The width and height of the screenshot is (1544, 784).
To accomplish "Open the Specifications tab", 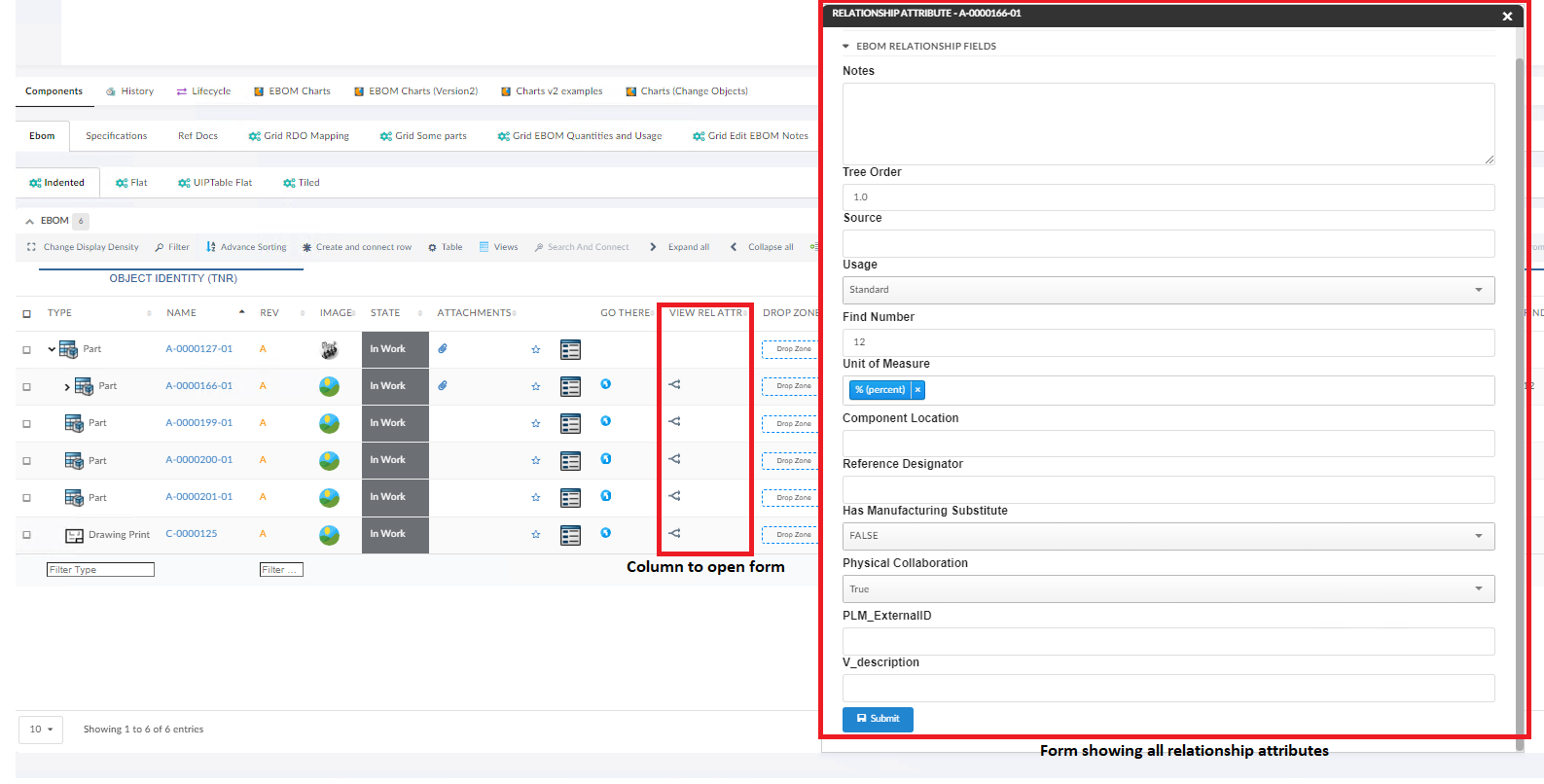I will [116, 136].
